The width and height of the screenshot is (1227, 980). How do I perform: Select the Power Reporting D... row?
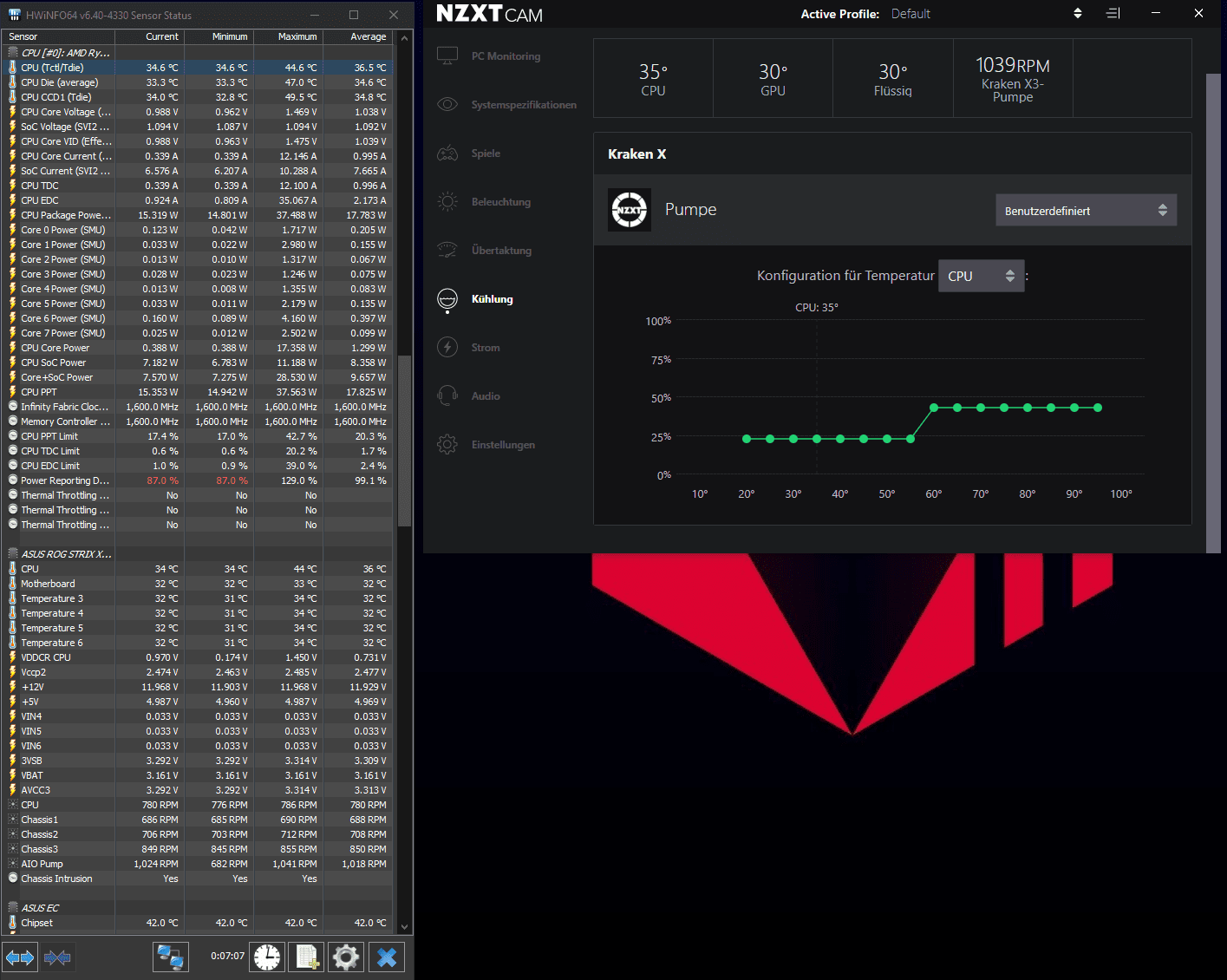[x=198, y=480]
